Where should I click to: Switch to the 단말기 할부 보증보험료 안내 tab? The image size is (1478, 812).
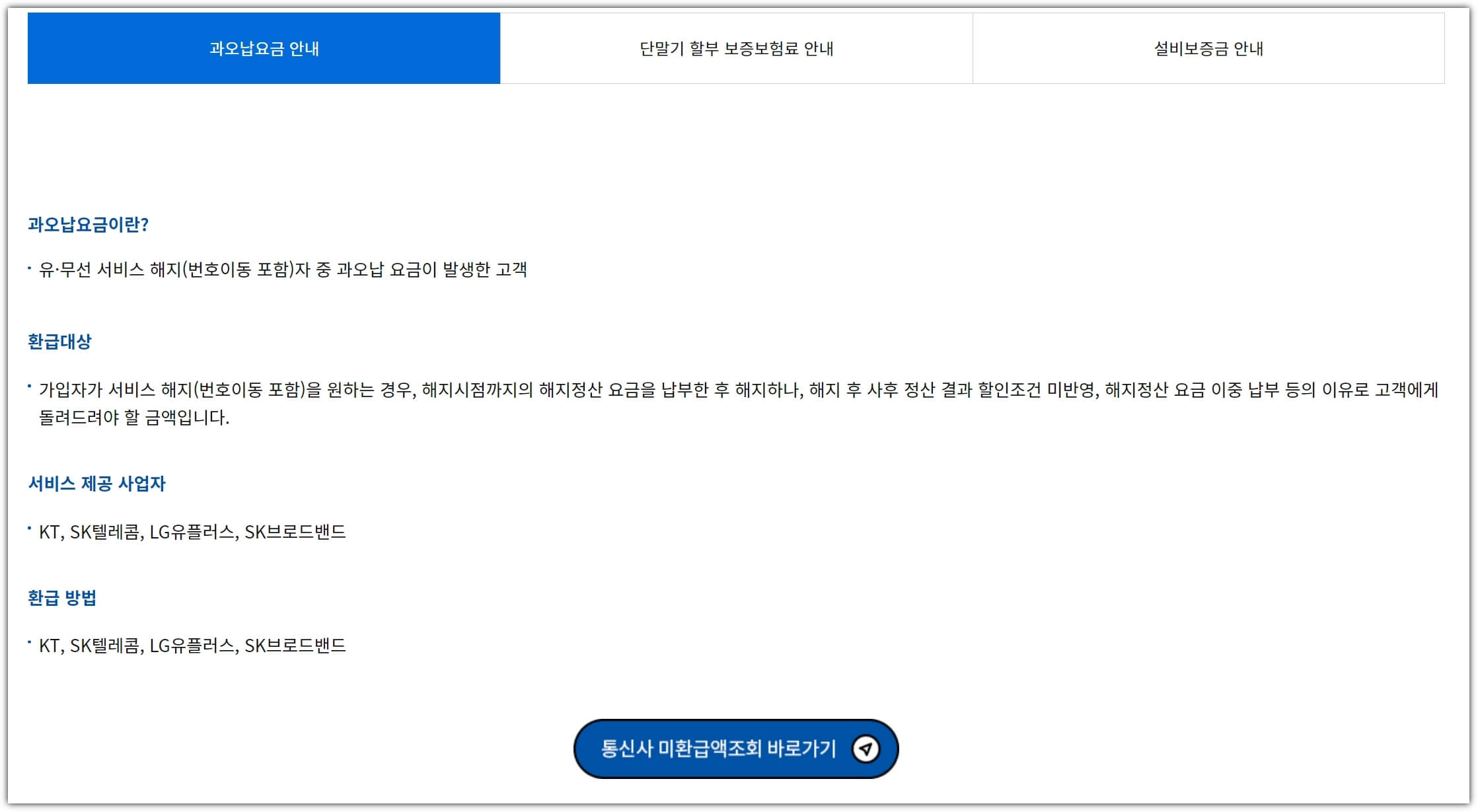tap(736, 48)
